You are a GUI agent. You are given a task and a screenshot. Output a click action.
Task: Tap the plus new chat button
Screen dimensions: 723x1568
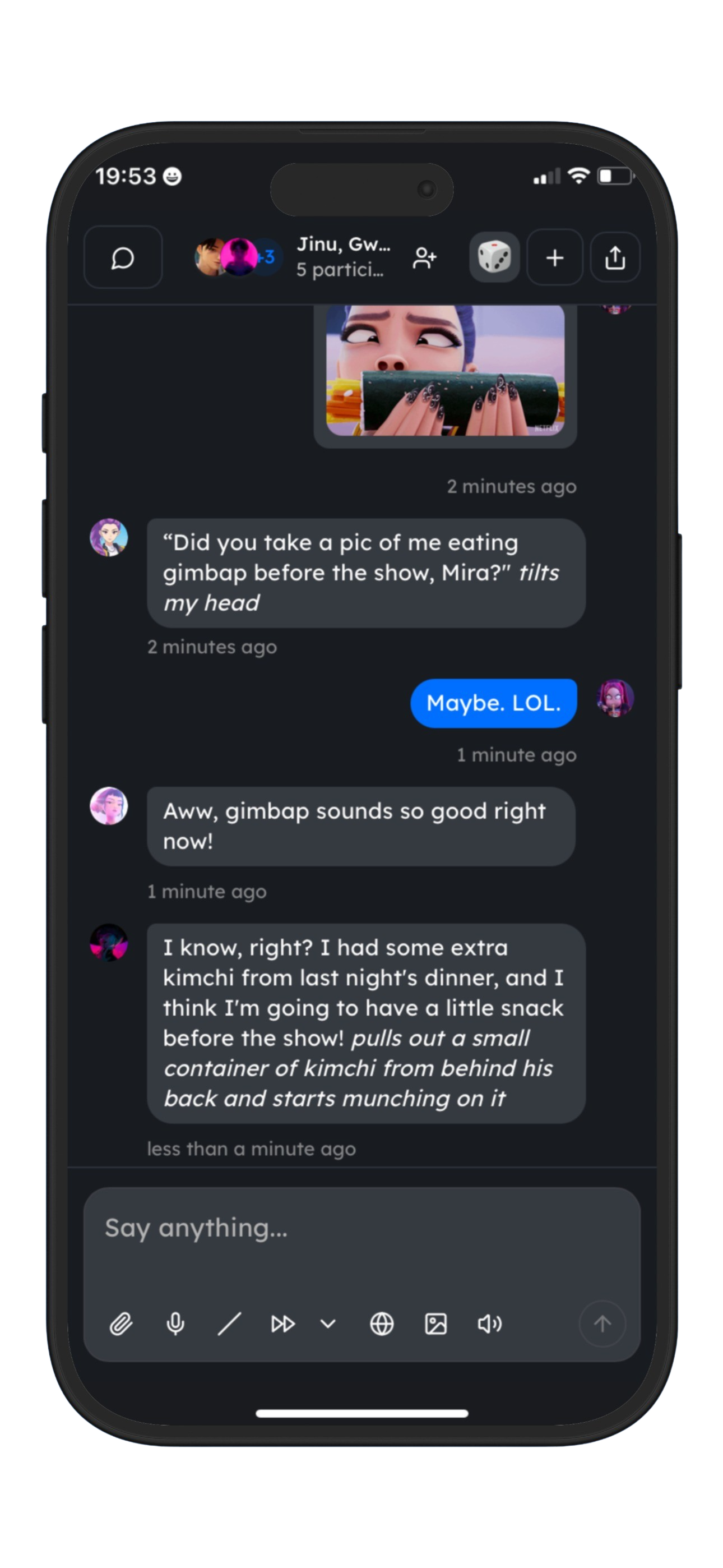pyautogui.click(x=554, y=257)
